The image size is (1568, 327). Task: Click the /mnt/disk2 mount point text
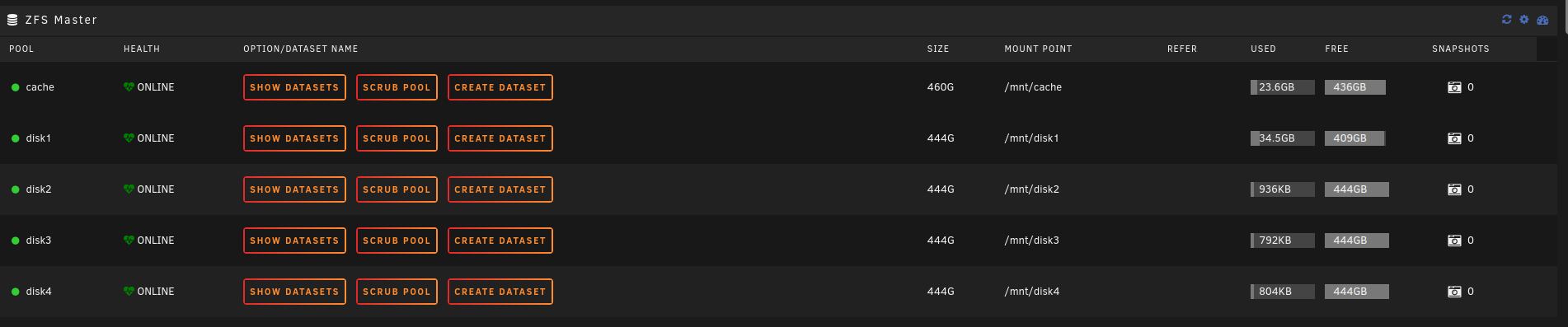pyautogui.click(x=1031, y=189)
